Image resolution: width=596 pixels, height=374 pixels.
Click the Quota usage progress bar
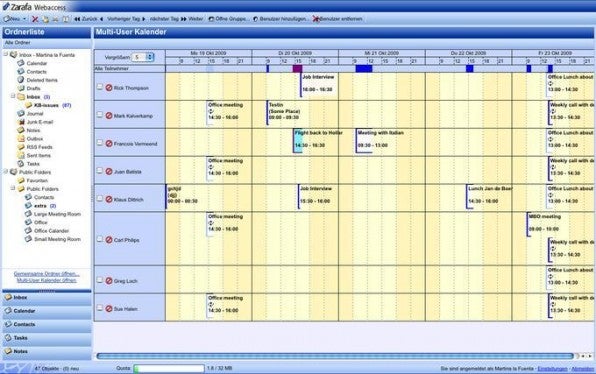(169, 368)
